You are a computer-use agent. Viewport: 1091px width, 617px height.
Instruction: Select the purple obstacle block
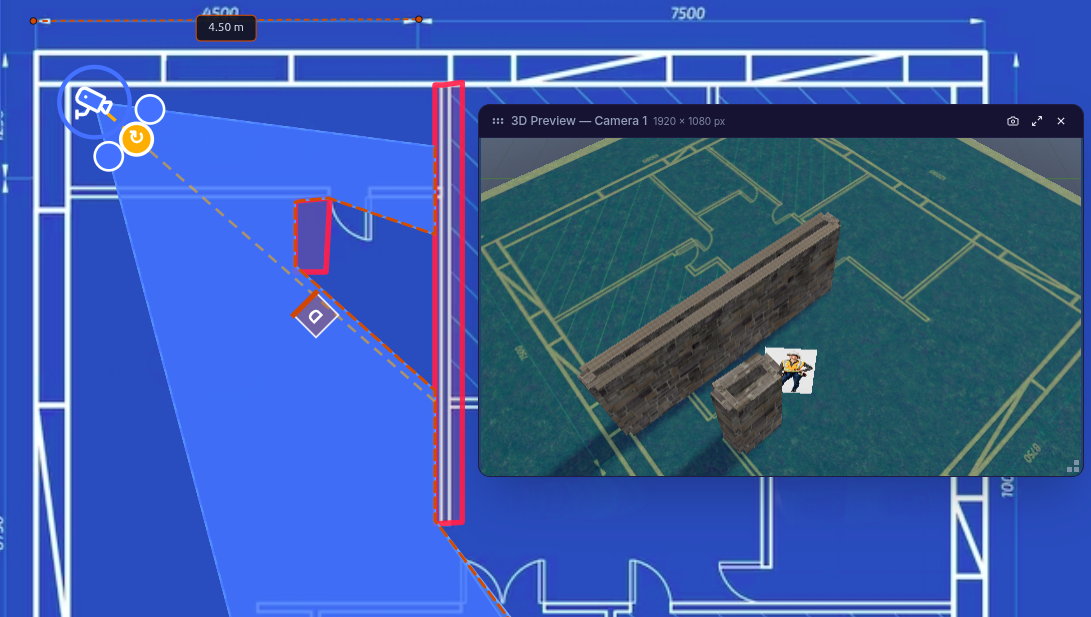(x=312, y=236)
